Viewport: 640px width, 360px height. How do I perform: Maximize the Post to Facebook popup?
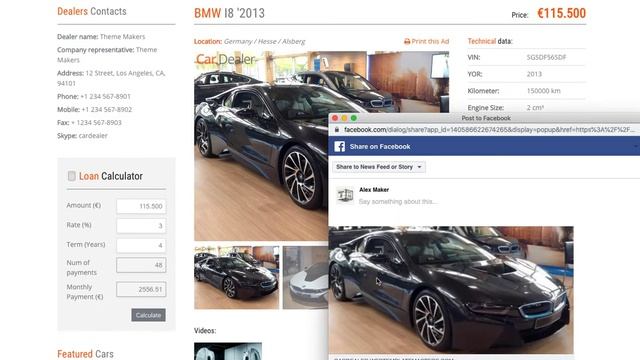pos(354,118)
